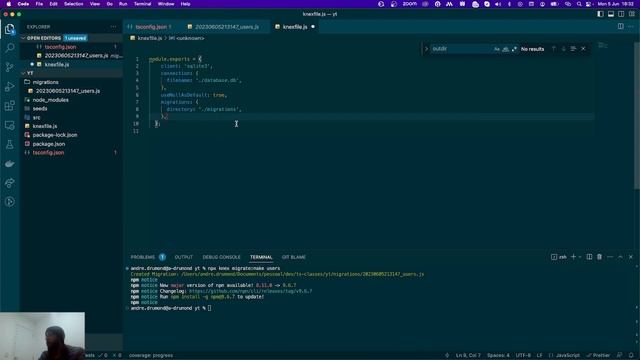The width and height of the screenshot is (640, 360).
Task: Change encoding UTF-8 in status bar
Action: (523, 355)
